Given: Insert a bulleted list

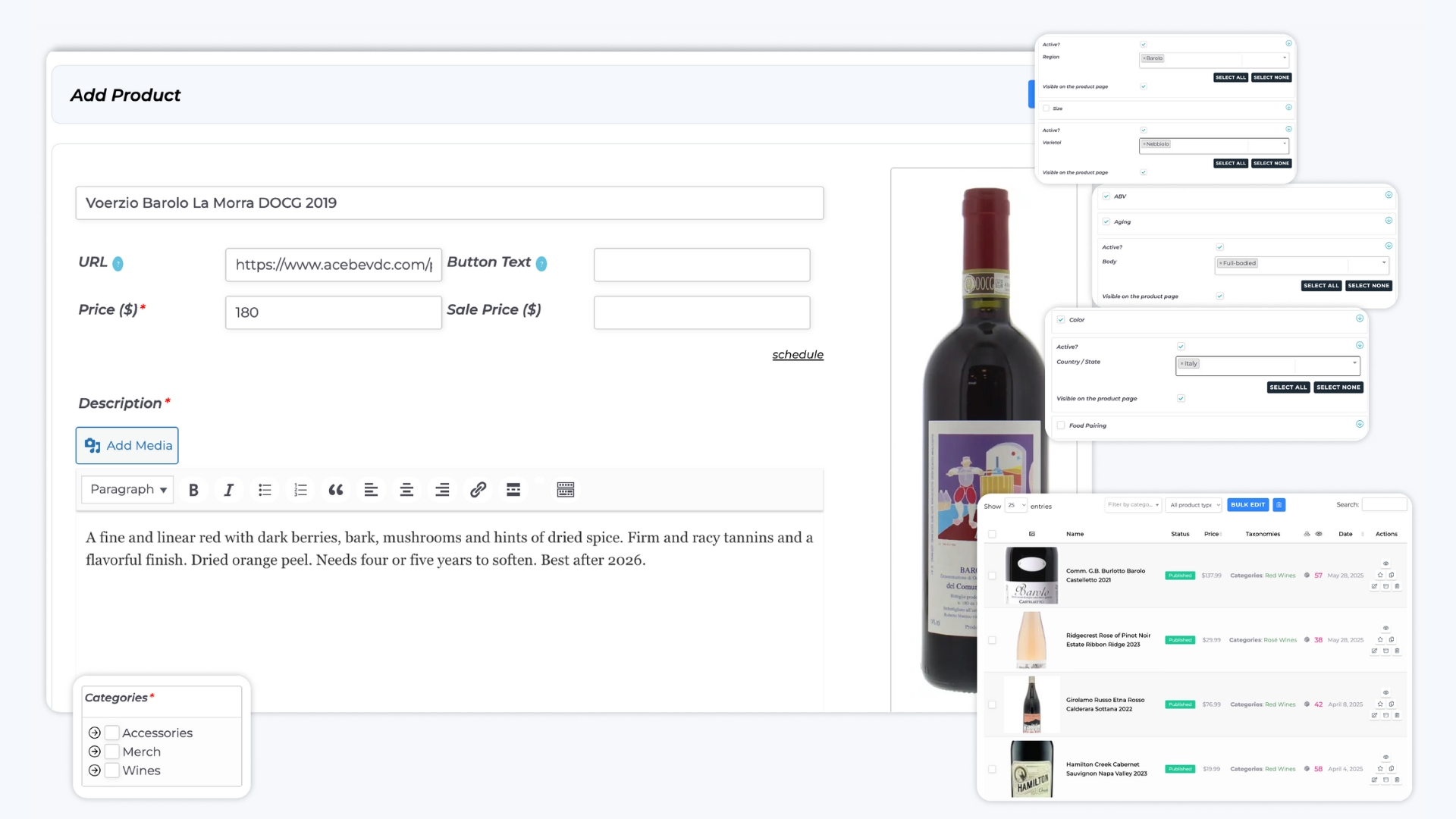Looking at the screenshot, I should [265, 490].
